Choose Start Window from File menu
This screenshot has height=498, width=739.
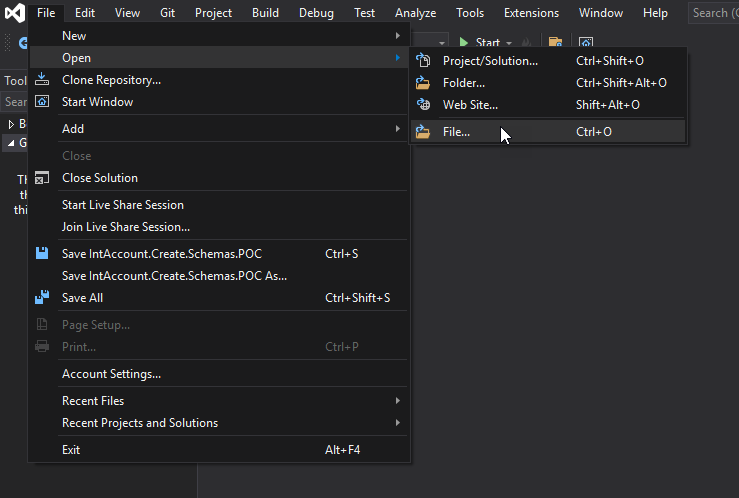pyautogui.click(x=219, y=102)
